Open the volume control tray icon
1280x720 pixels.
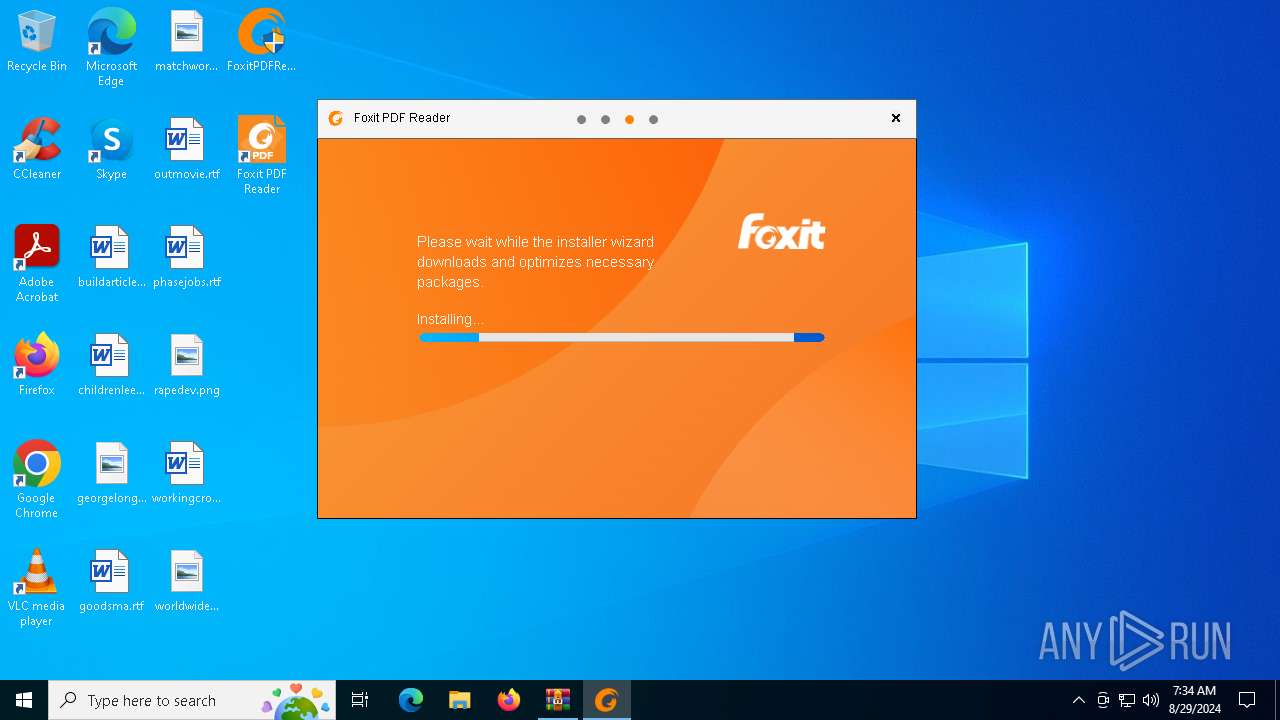(x=1151, y=701)
